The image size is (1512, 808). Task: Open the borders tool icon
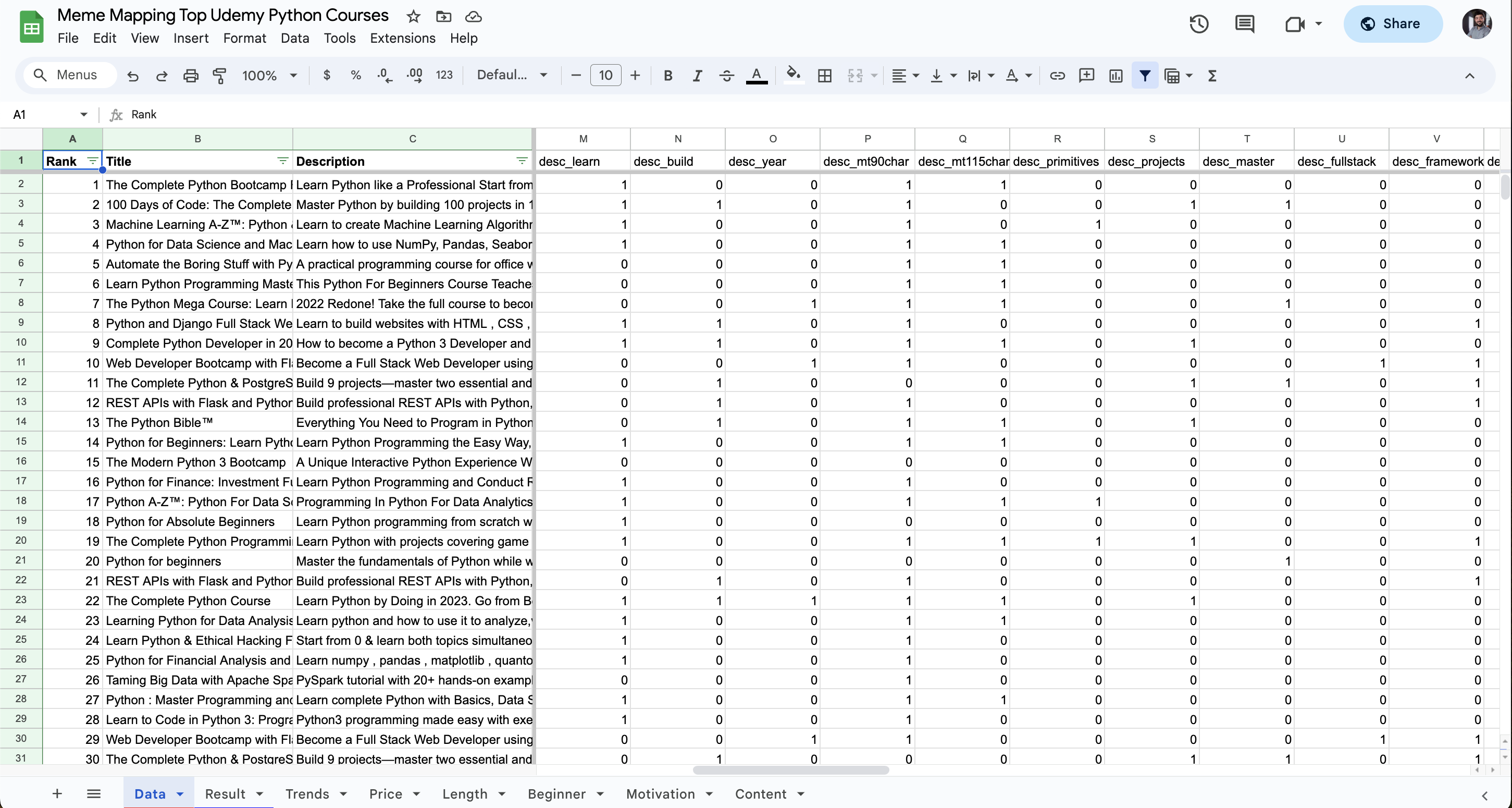825,75
